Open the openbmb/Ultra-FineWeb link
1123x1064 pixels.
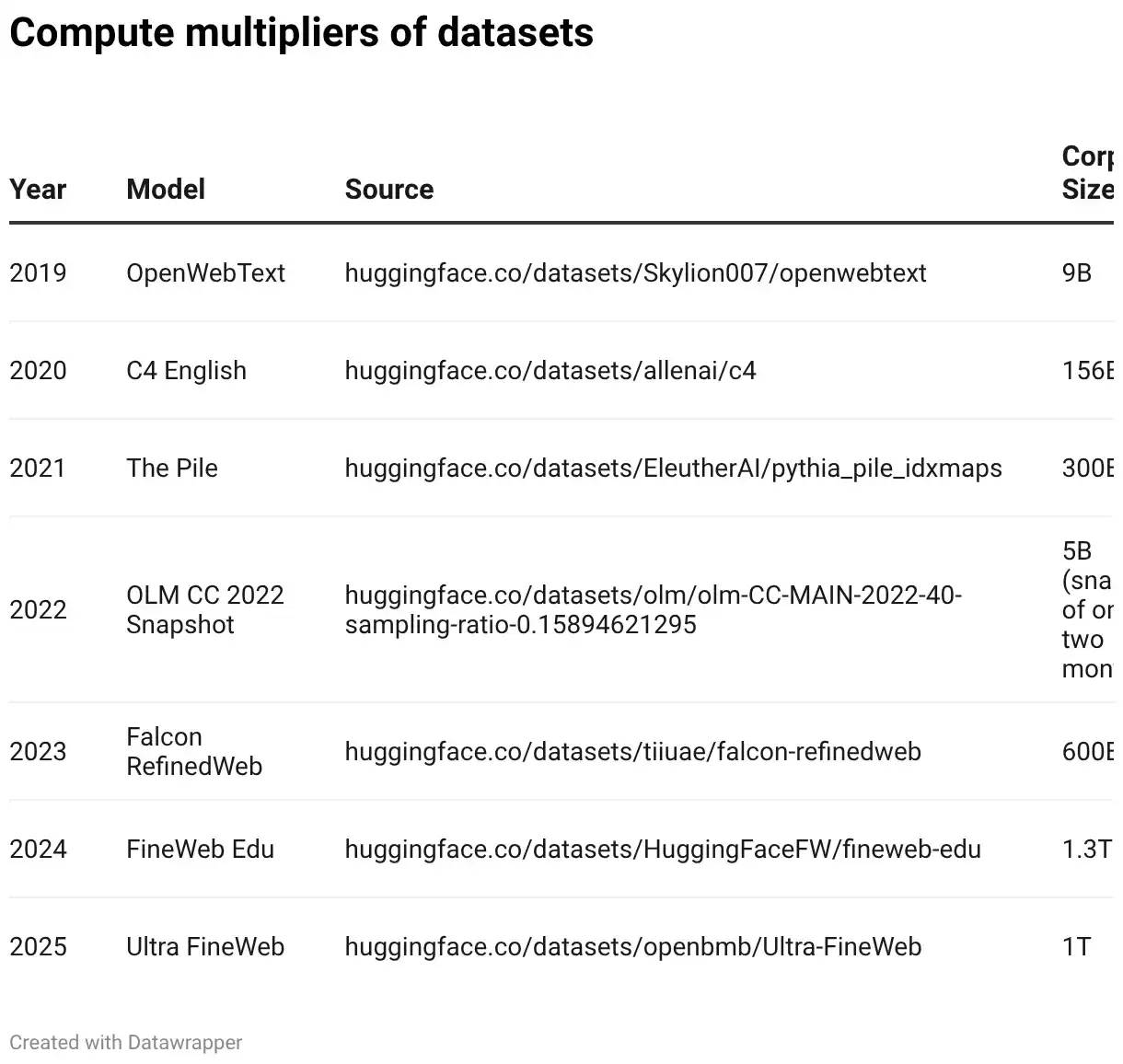pyautogui.click(x=633, y=947)
